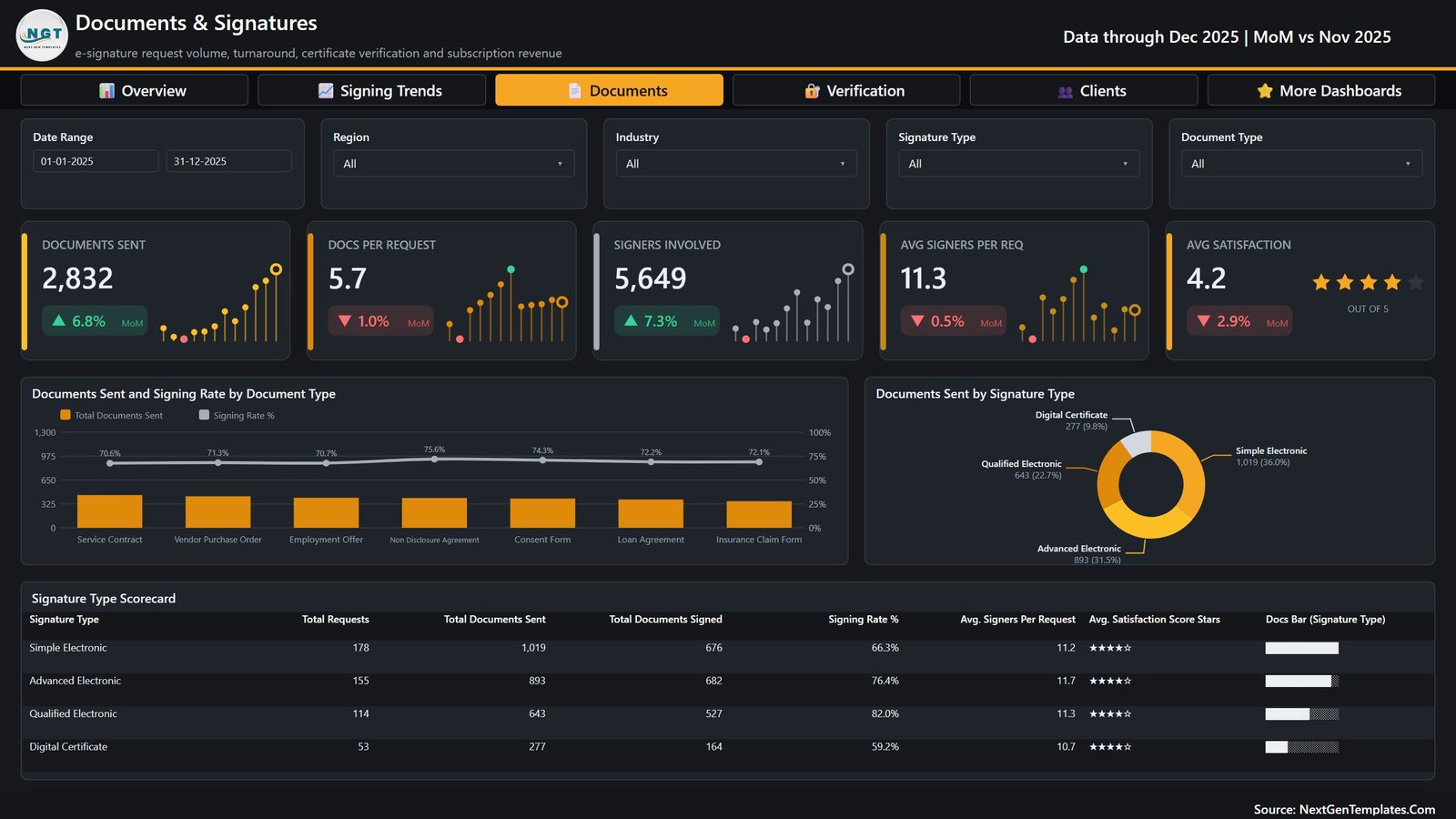Open the Industry filter dropdown
1456x819 pixels.
[x=736, y=164]
